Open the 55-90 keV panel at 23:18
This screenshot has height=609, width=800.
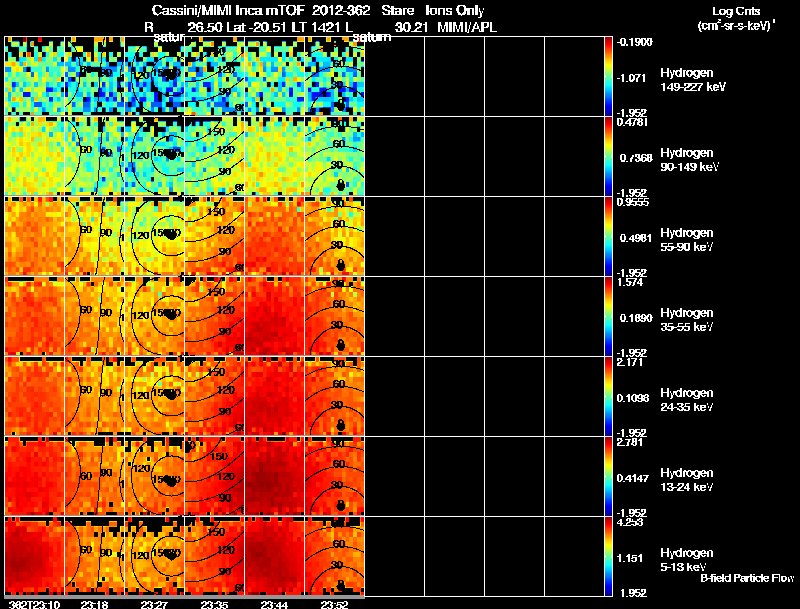[x=94, y=236]
